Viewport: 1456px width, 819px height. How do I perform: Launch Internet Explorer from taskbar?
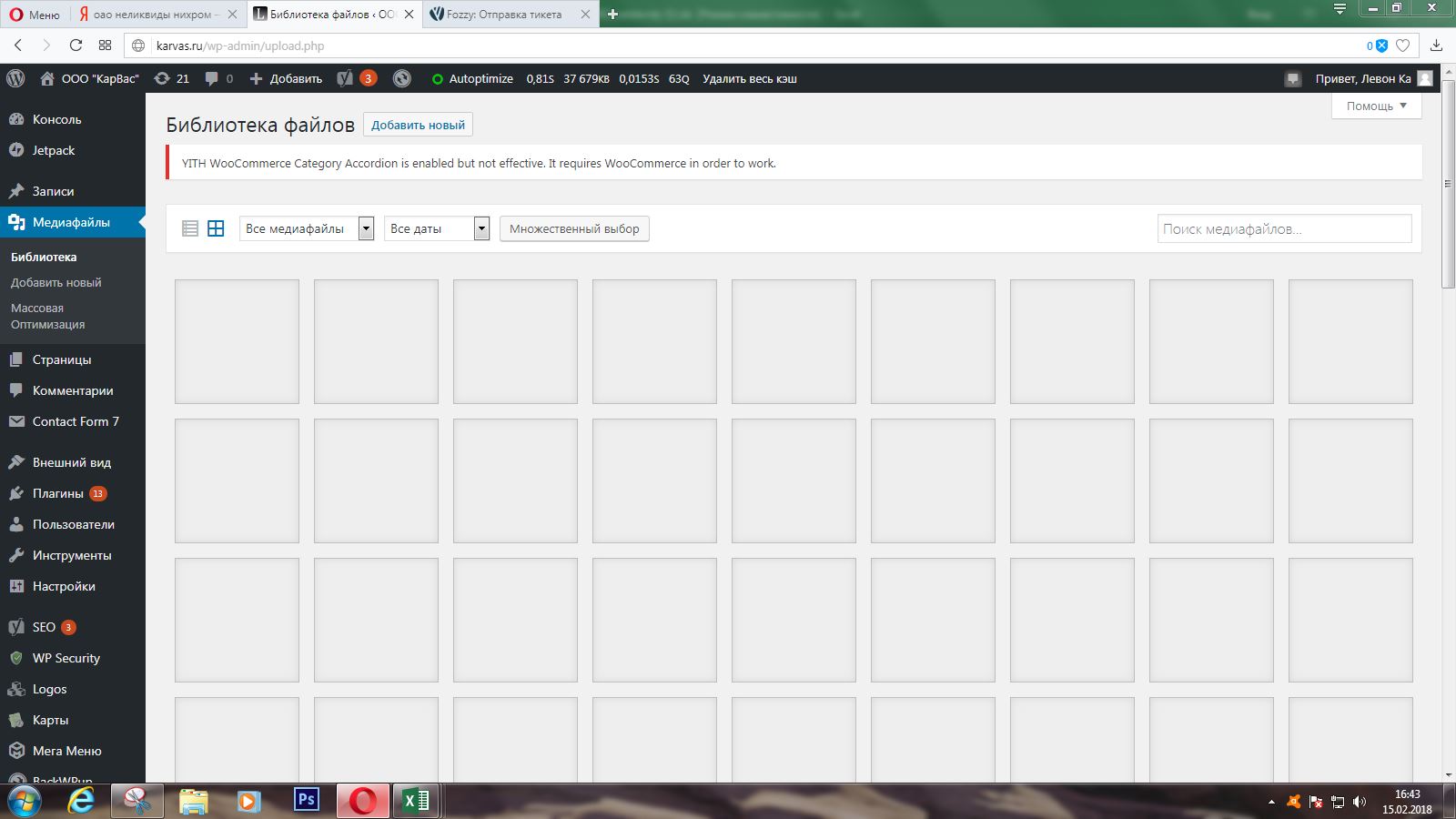tap(81, 802)
